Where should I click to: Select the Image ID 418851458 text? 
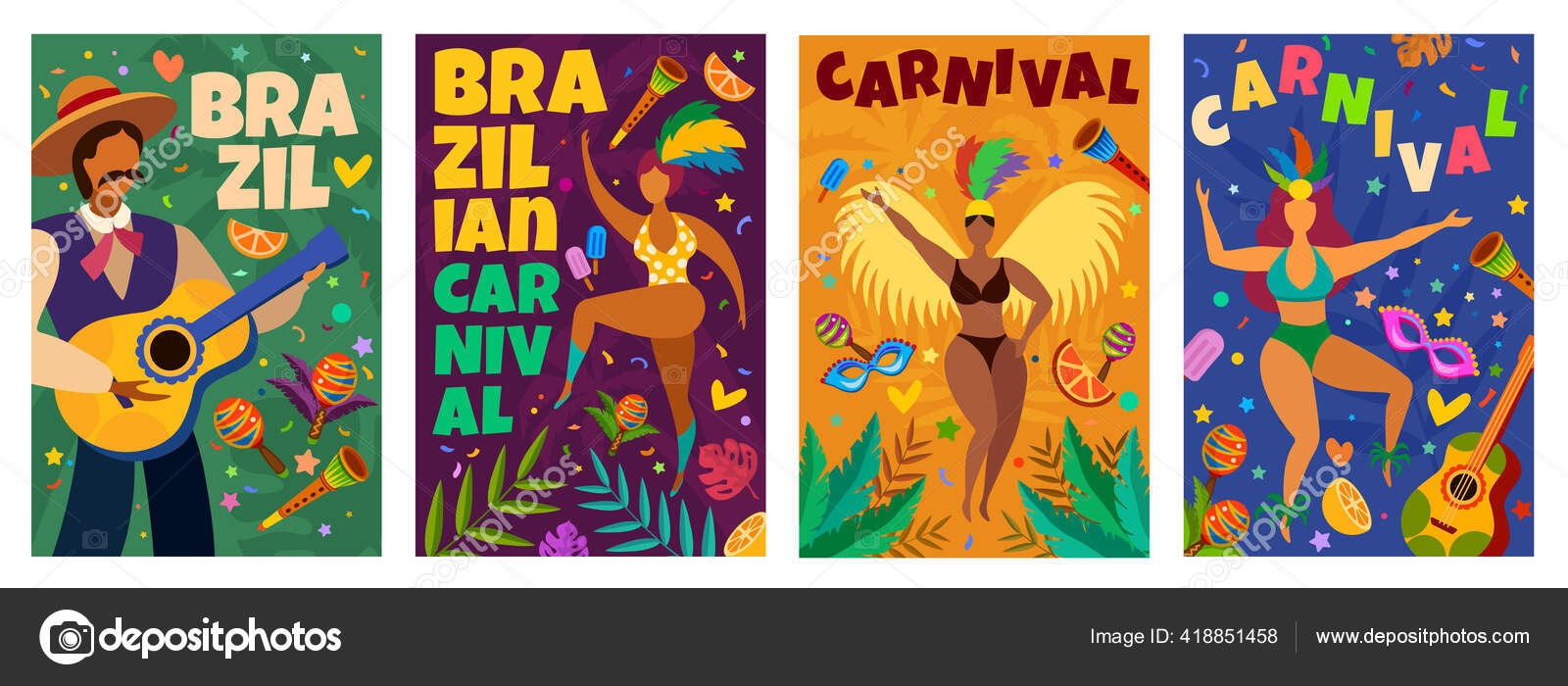(1183, 636)
